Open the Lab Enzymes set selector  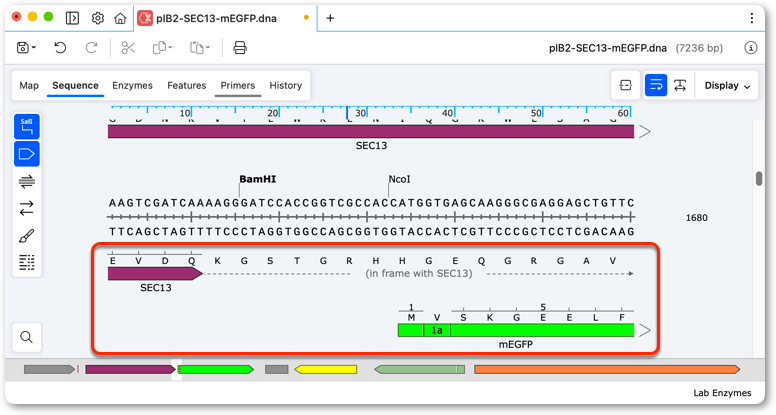pyautogui.click(x=722, y=393)
